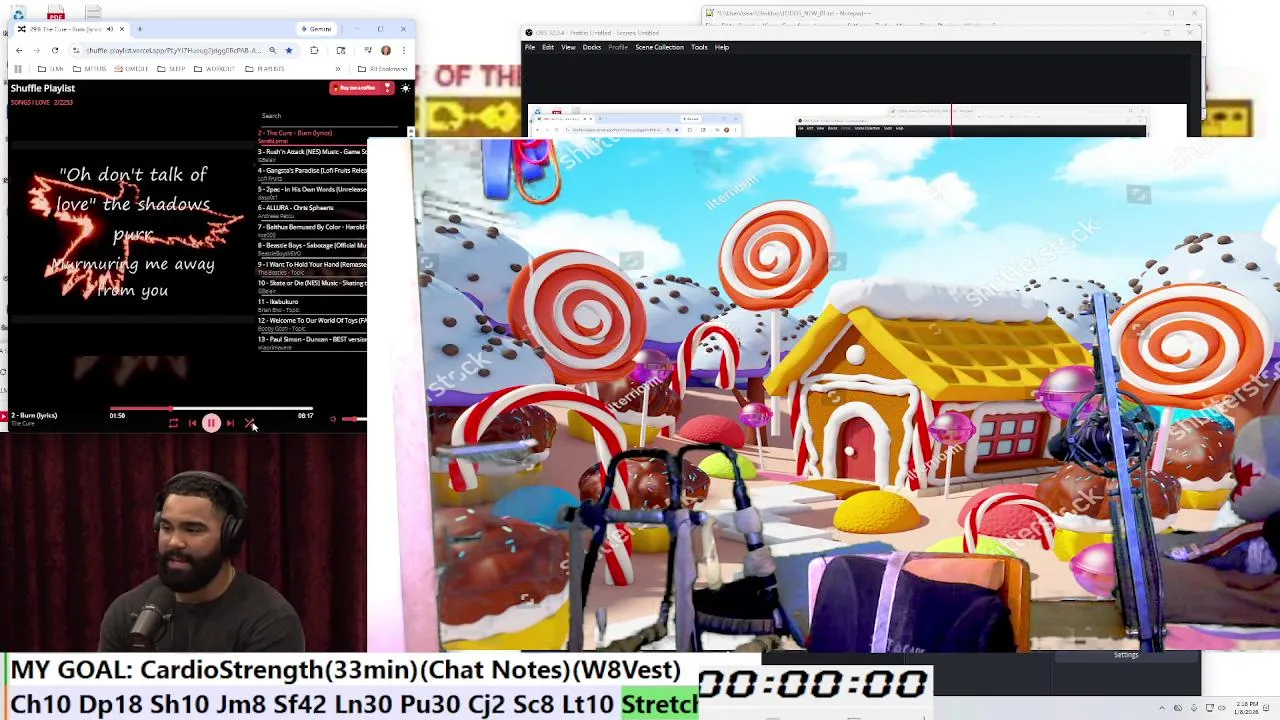Open the OMEGLE bookmark

coord(132,69)
